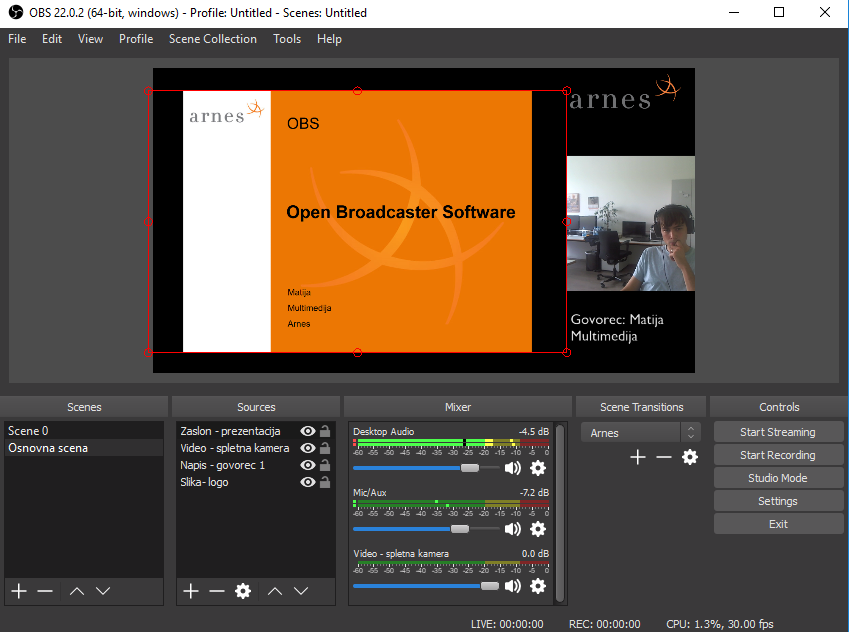Toggle lock for Napis - govorec 1 source

coord(325,465)
